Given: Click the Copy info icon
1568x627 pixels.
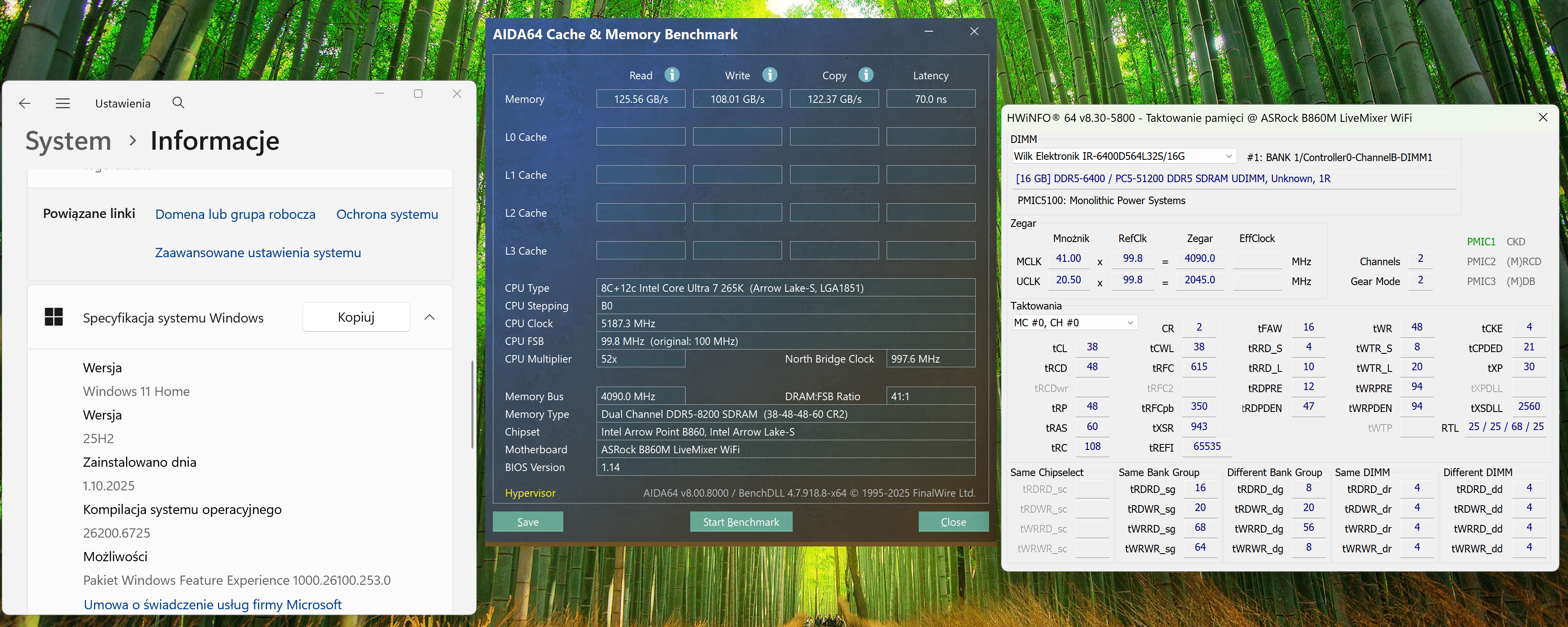Looking at the screenshot, I should pos(866,75).
